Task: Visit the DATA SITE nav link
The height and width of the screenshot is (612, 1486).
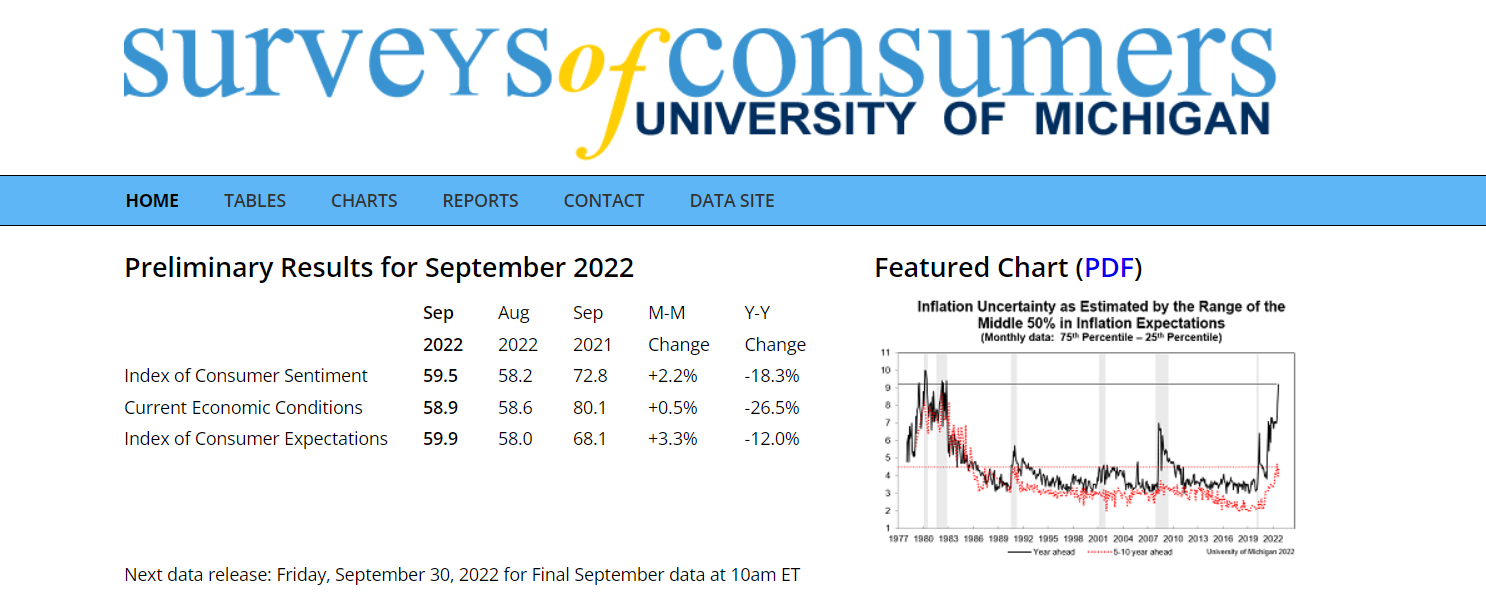Action: point(732,201)
